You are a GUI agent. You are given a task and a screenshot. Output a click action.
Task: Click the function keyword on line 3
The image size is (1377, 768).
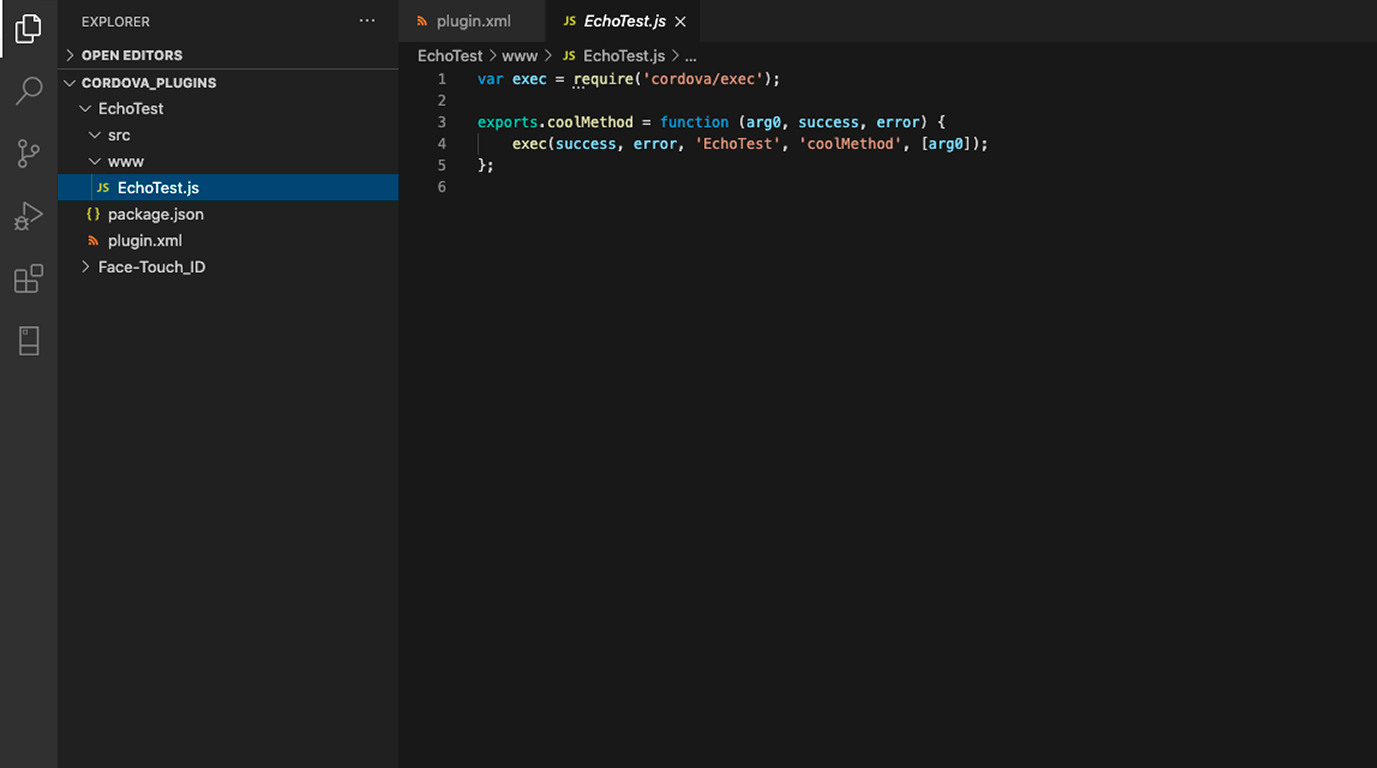pos(694,122)
